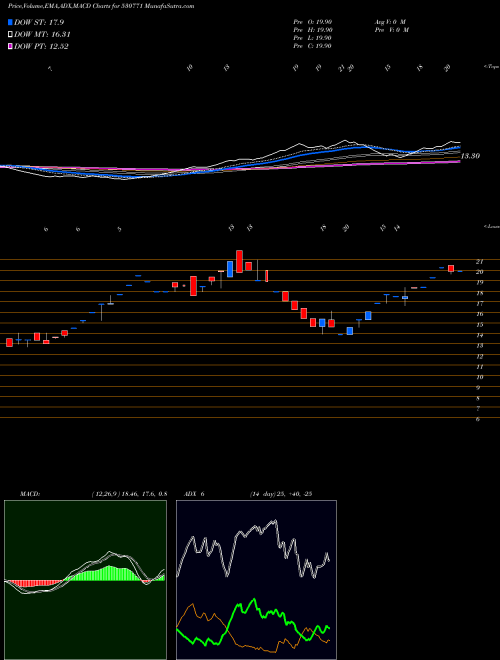Click the price axis label 17
Viewport: 500px width, 660px height.
pos(479,303)
